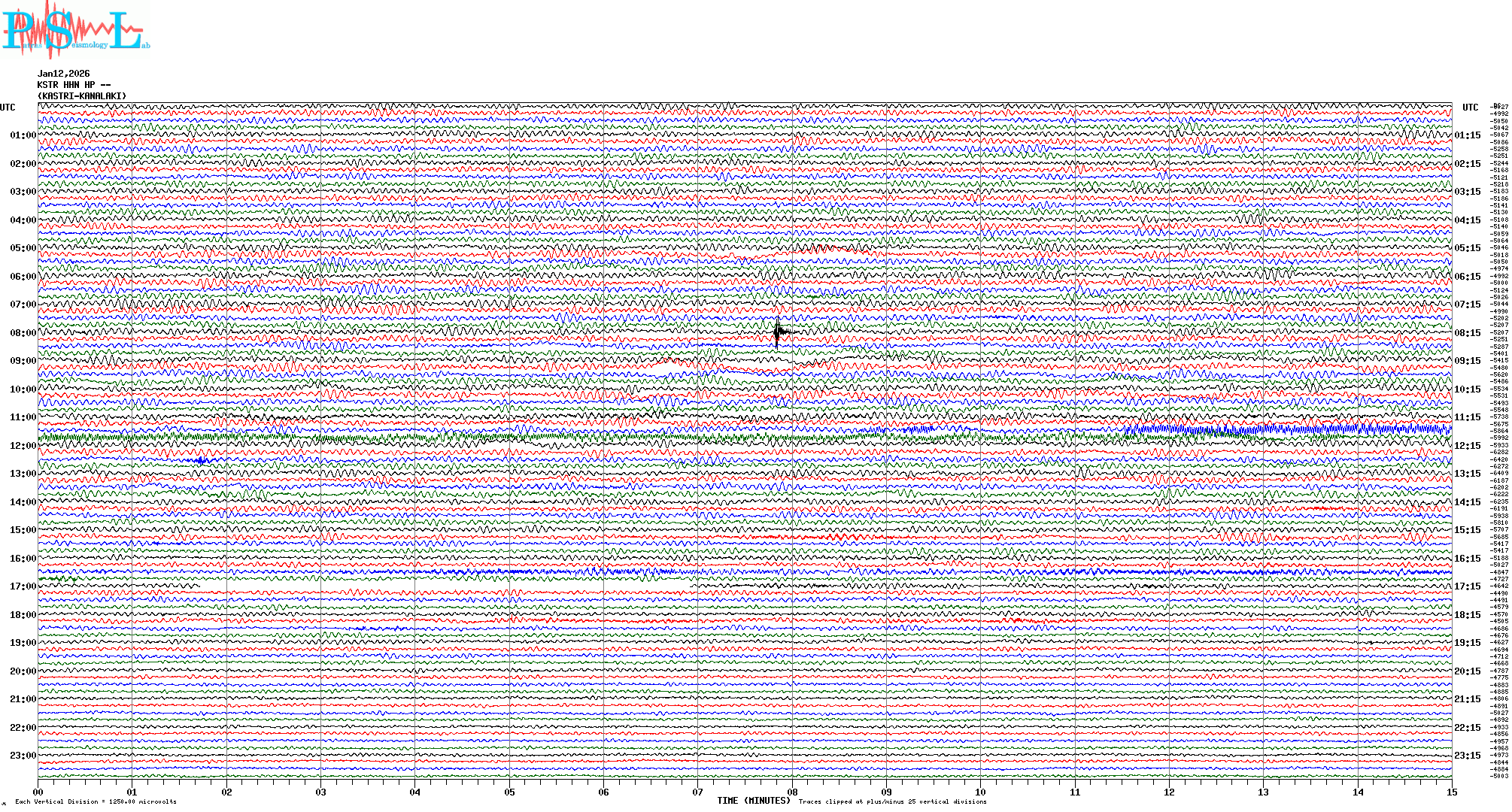Click minute marker 07 on bottom axis
Image resolution: width=1512 pixels, height=812 pixels.
698,792
